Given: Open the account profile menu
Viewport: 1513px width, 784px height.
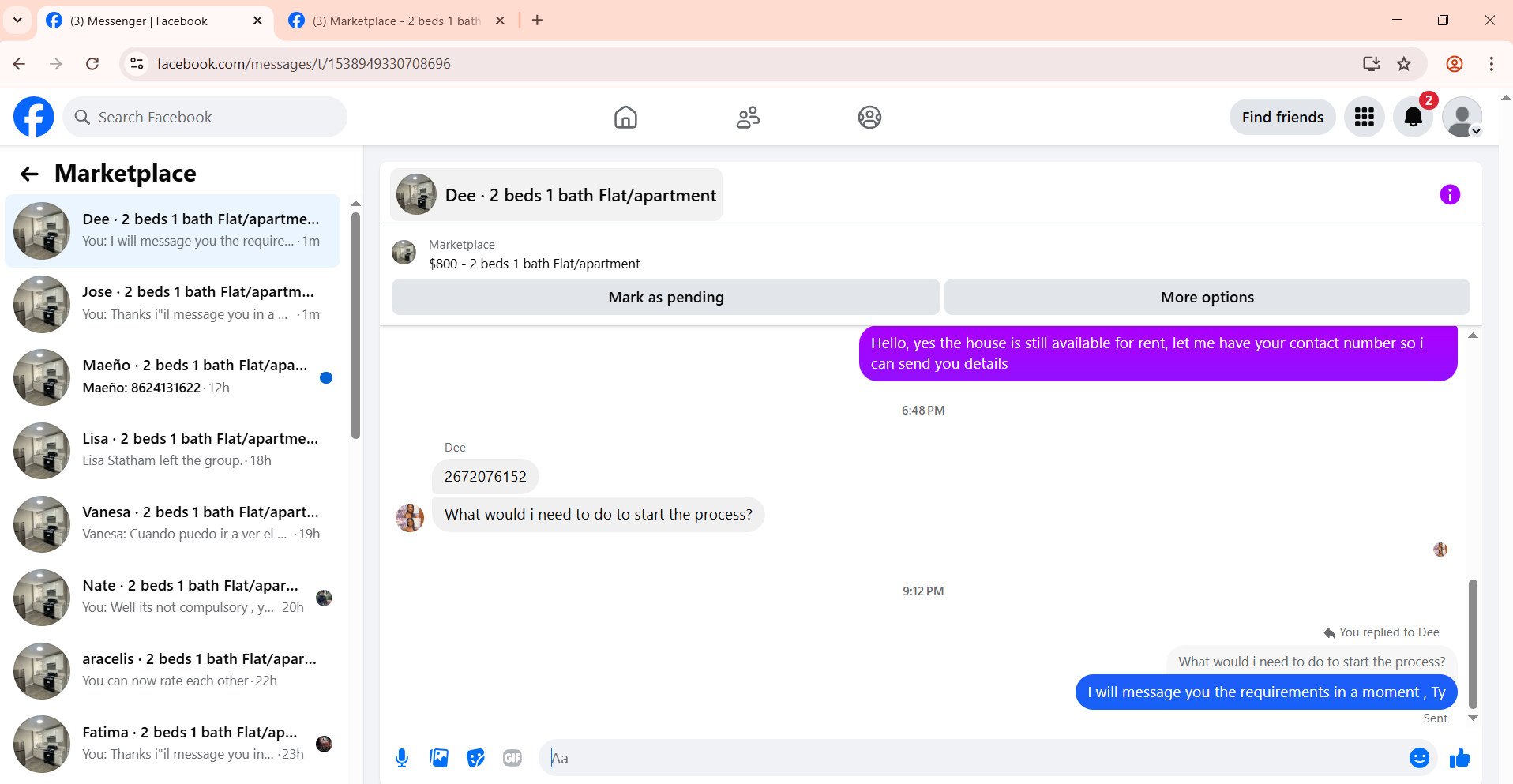Looking at the screenshot, I should pyautogui.click(x=1462, y=117).
